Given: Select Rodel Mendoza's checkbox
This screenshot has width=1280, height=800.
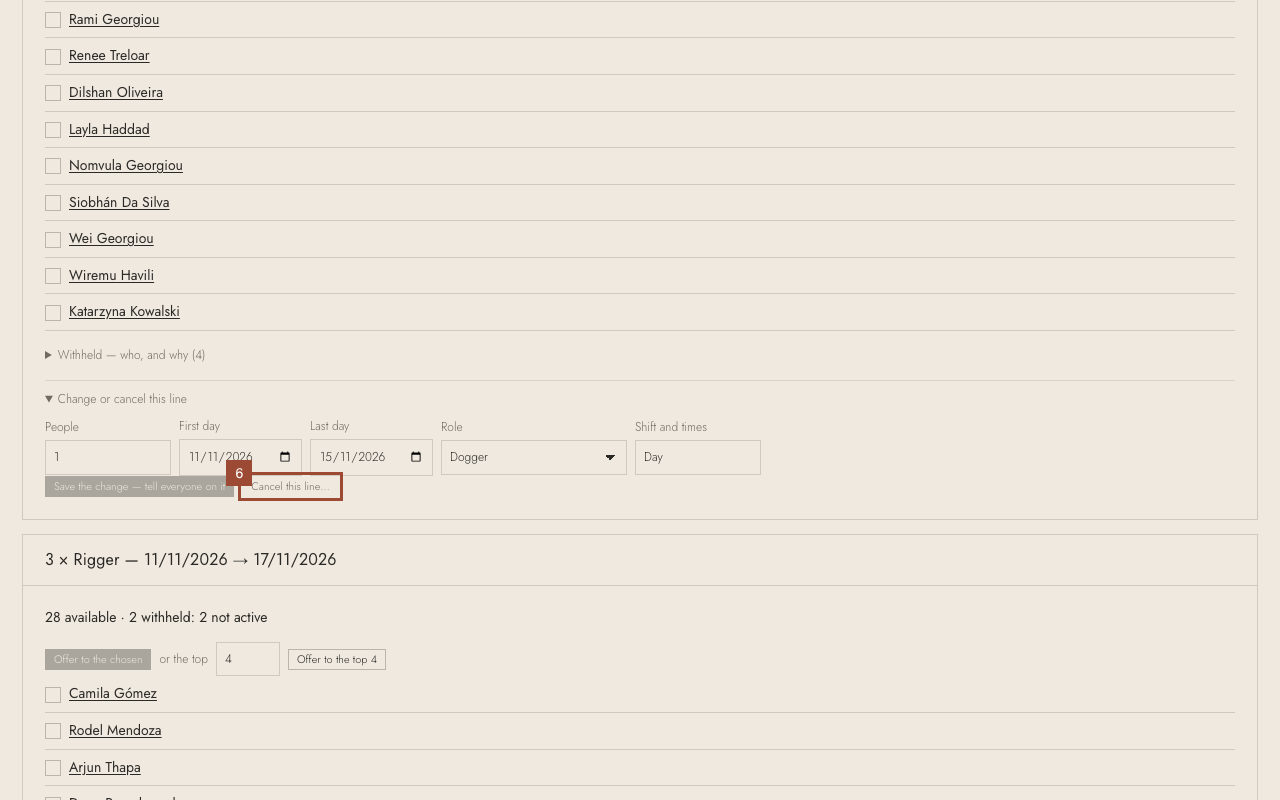Looking at the screenshot, I should click(53, 731).
